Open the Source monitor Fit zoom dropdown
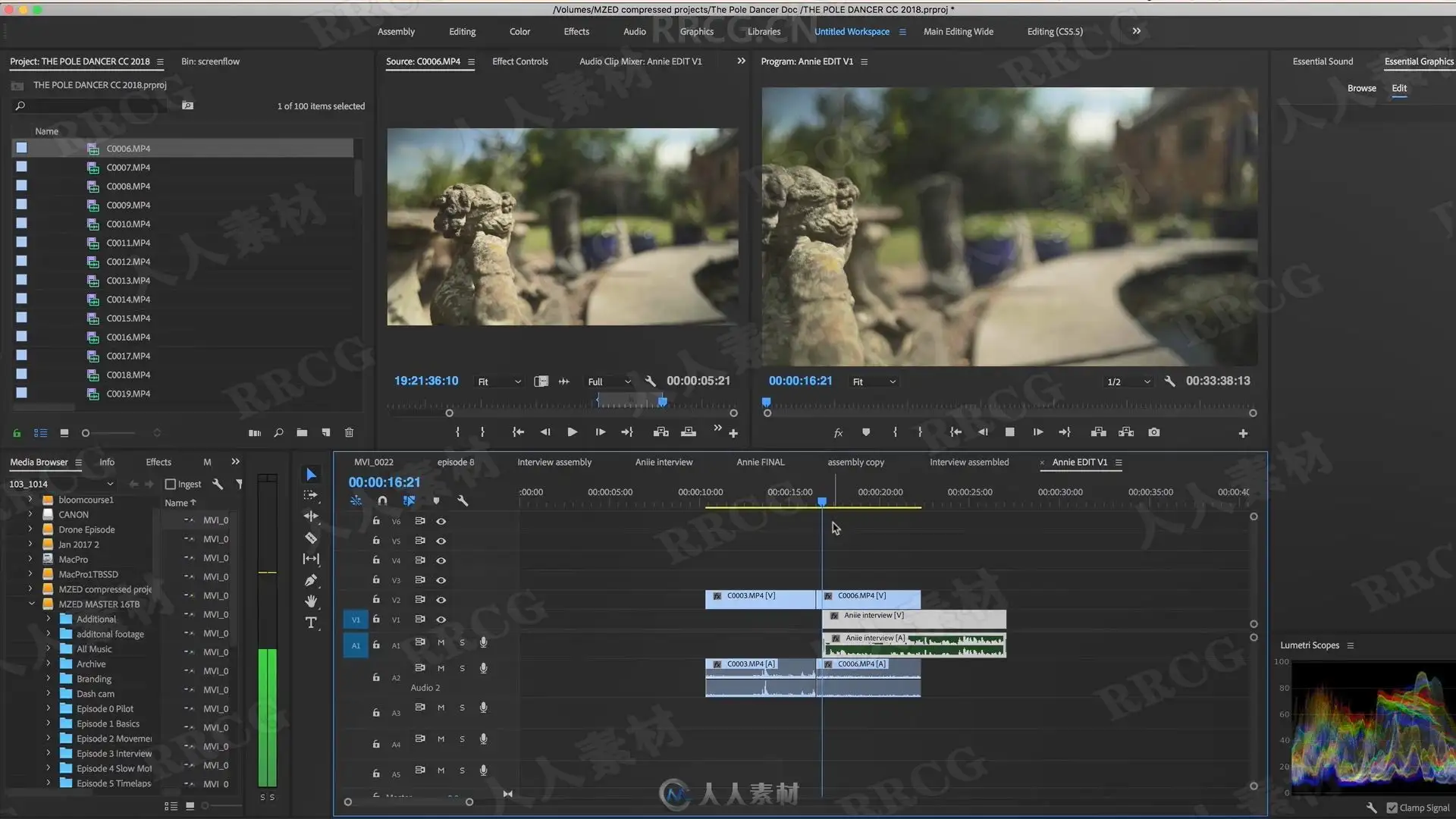This screenshot has width=1456, height=819. (498, 381)
